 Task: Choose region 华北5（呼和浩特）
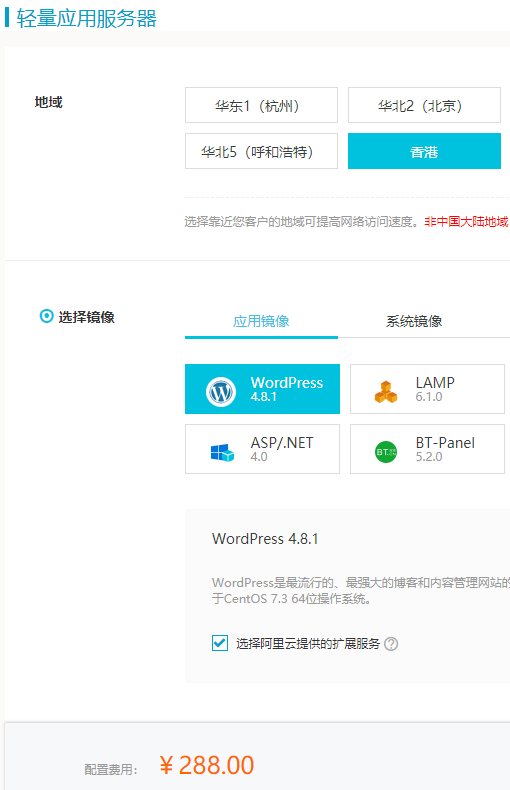click(261, 151)
